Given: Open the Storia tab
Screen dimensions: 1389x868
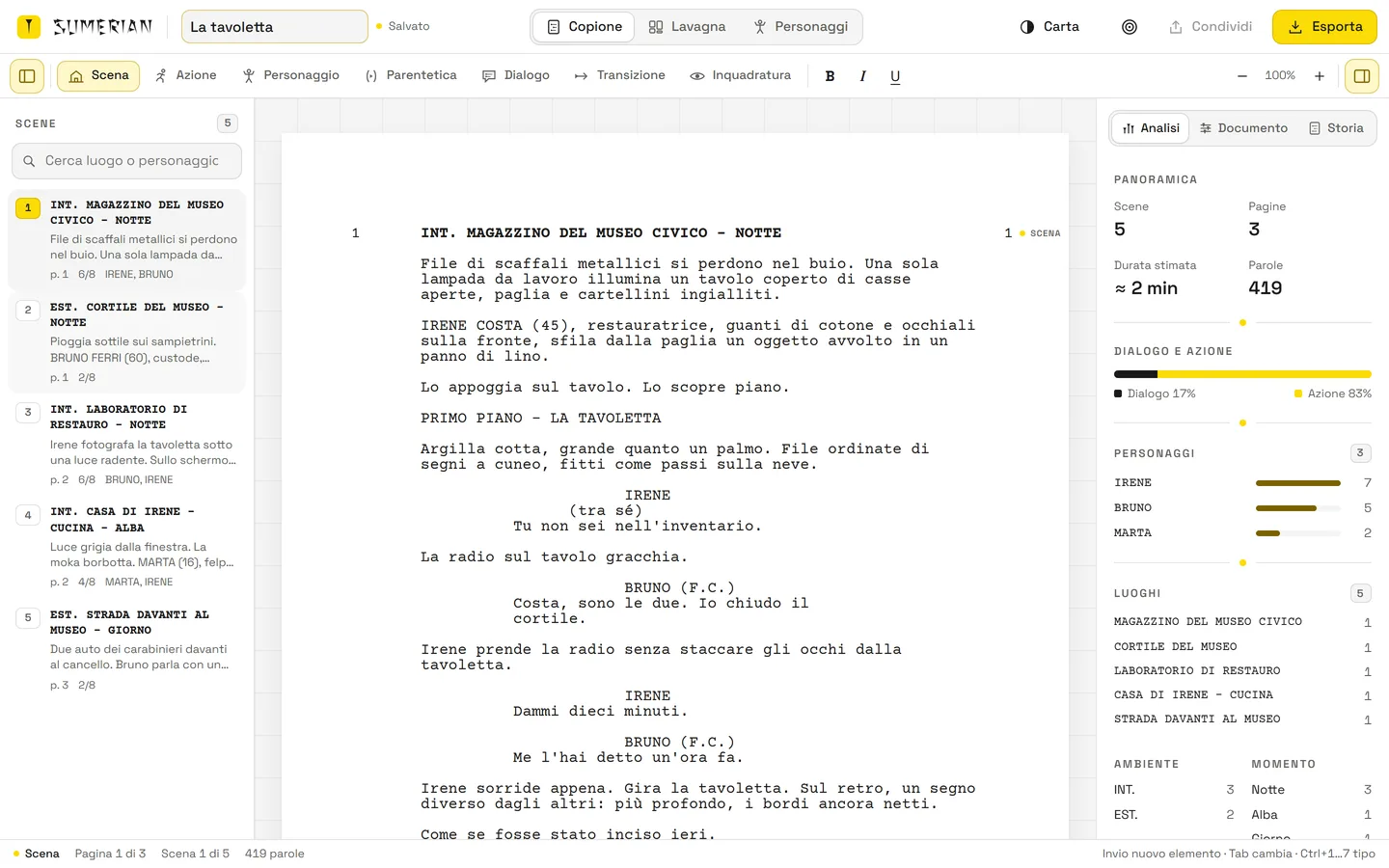Looking at the screenshot, I should (x=1336, y=128).
